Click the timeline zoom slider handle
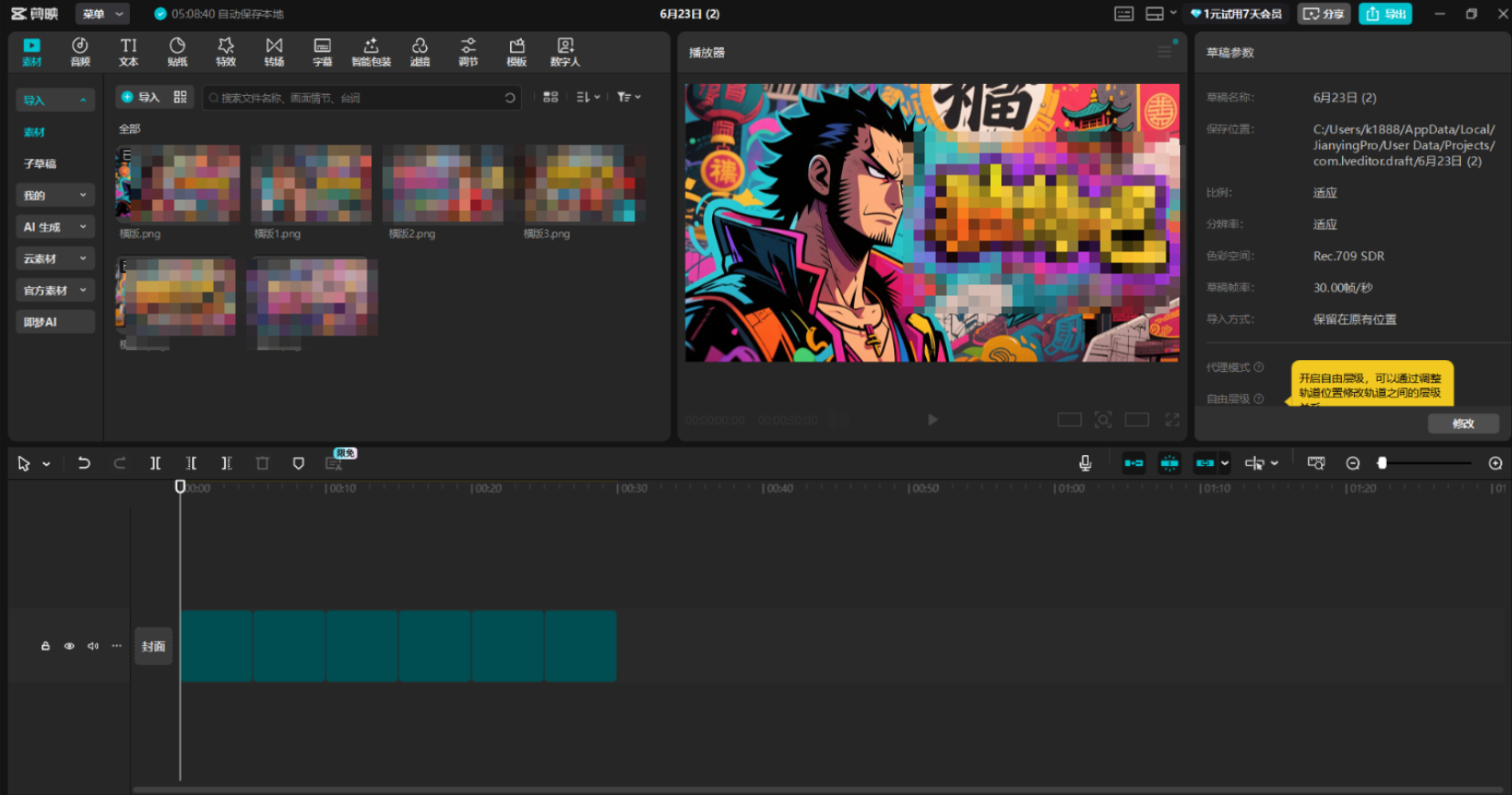Viewport: 1512px width, 795px height. click(x=1382, y=463)
